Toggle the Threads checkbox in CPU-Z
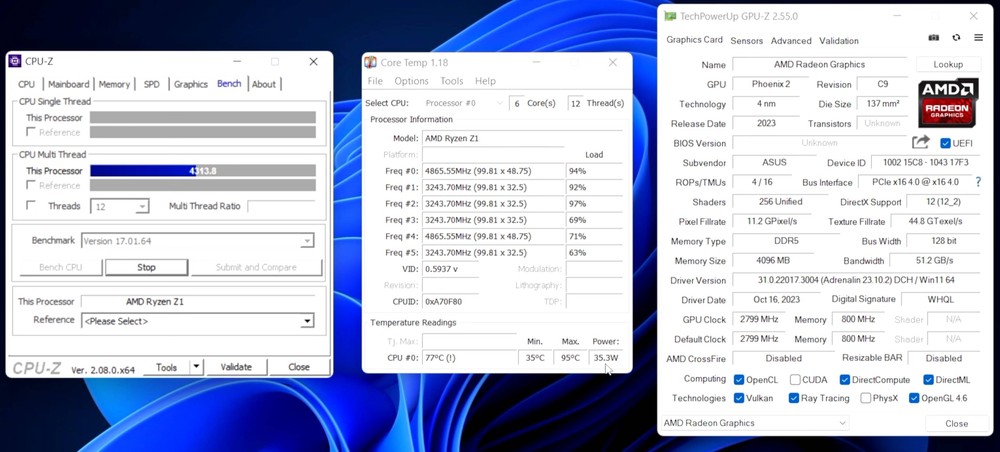The image size is (1000, 452). [x=31, y=205]
